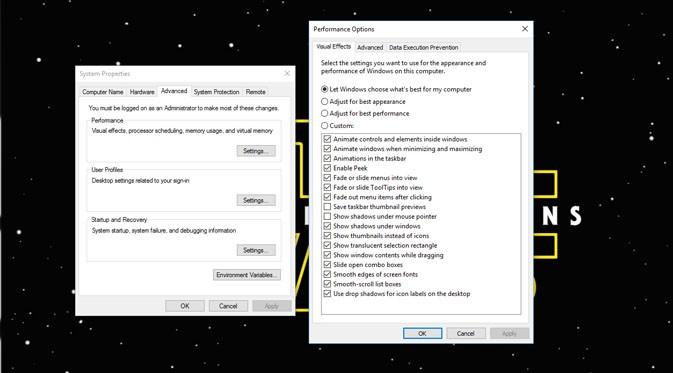Switch to Hardware tab in System Properties
The height and width of the screenshot is (373, 673).
tap(142, 92)
